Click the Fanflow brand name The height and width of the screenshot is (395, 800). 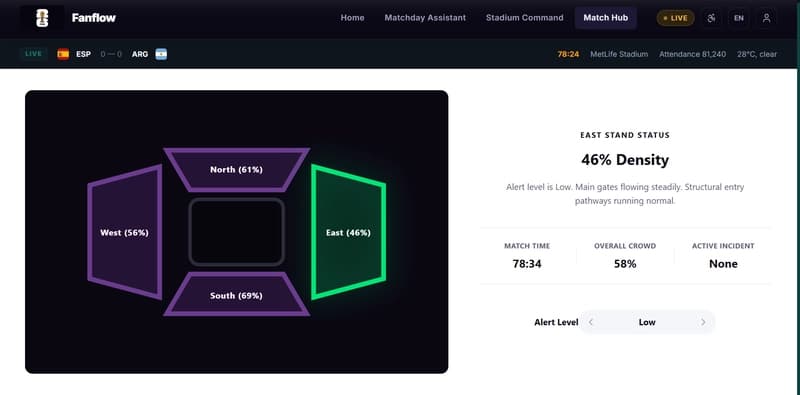click(x=94, y=18)
